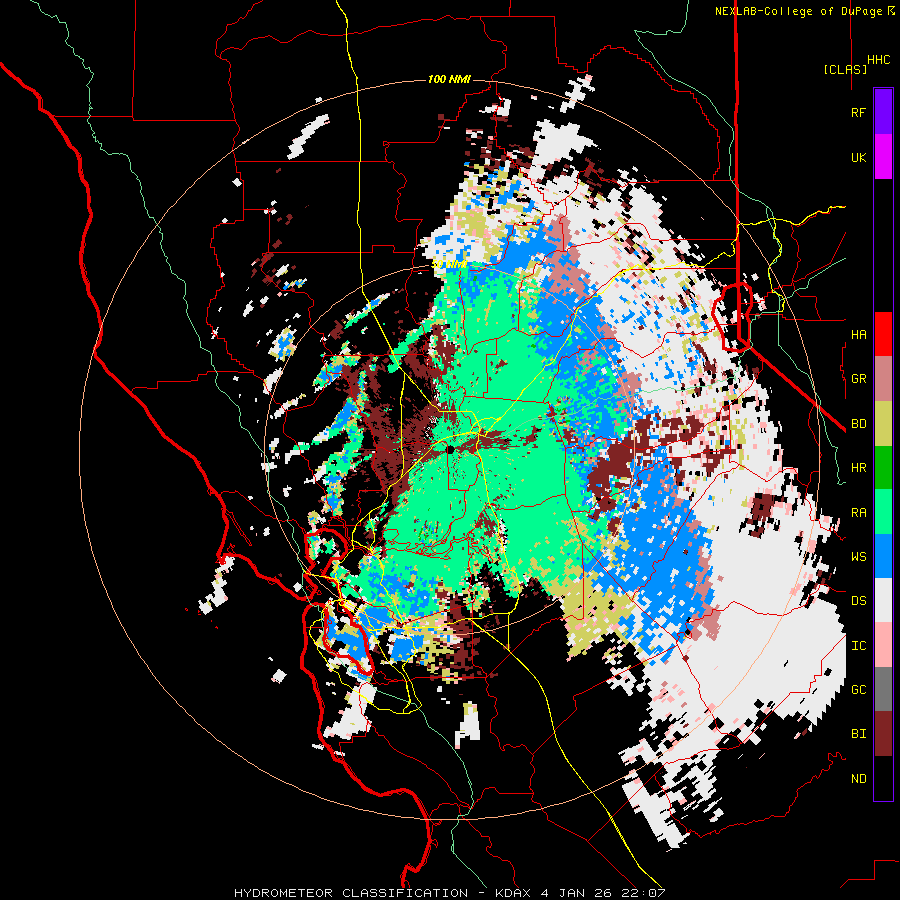Viewport: 900px width, 900px height.
Task: Click the blue WS wet snow swatch
Action: pyautogui.click(x=883, y=557)
